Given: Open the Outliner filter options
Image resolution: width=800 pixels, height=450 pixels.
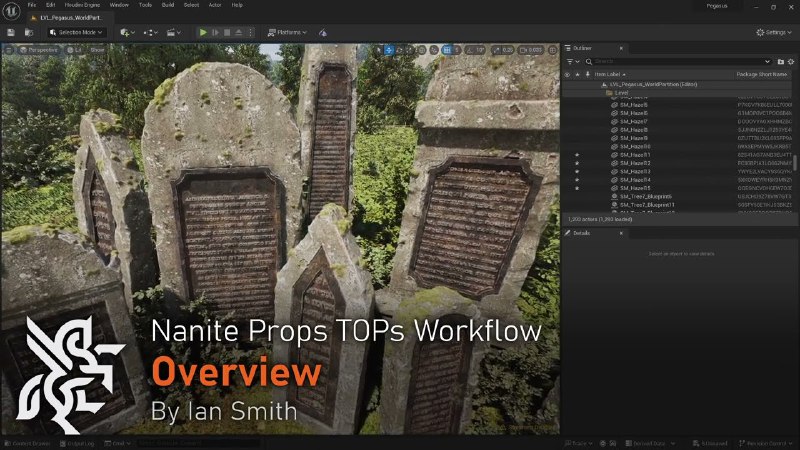Looking at the screenshot, I should (573, 62).
